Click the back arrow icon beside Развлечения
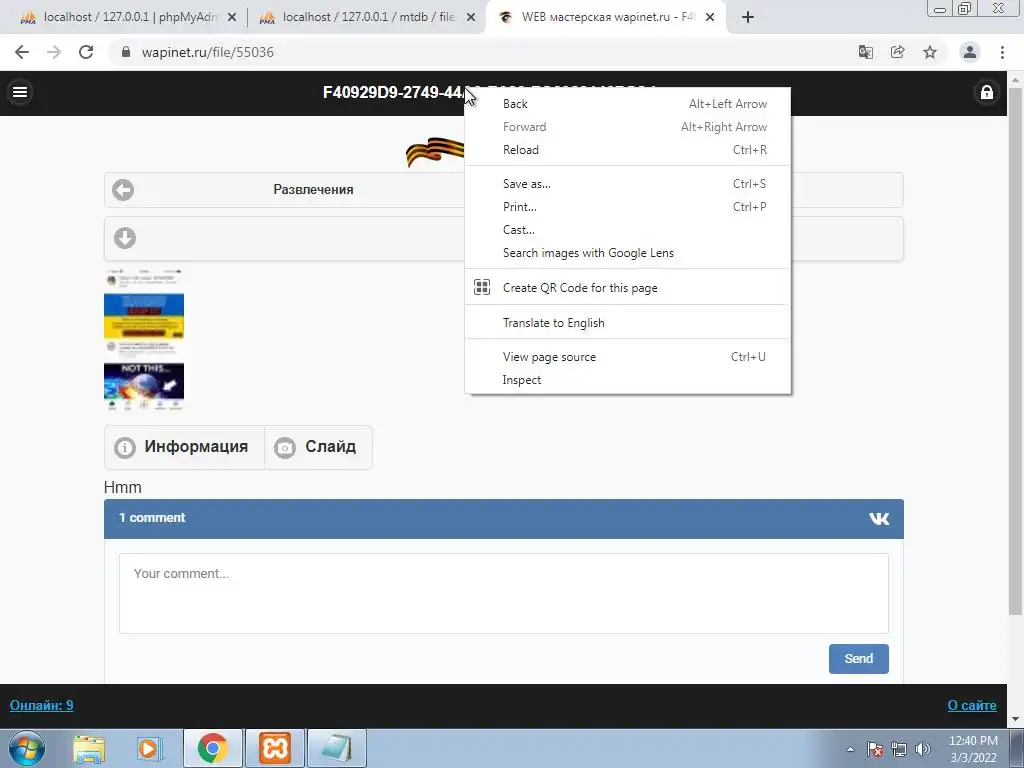This screenshot has height=768, width=1024. [123, 190]
